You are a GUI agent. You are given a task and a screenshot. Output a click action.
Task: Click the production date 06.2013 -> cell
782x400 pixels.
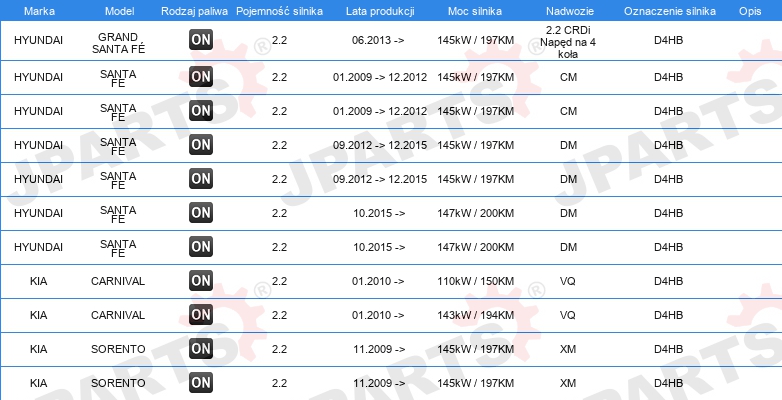coord(378,40)
